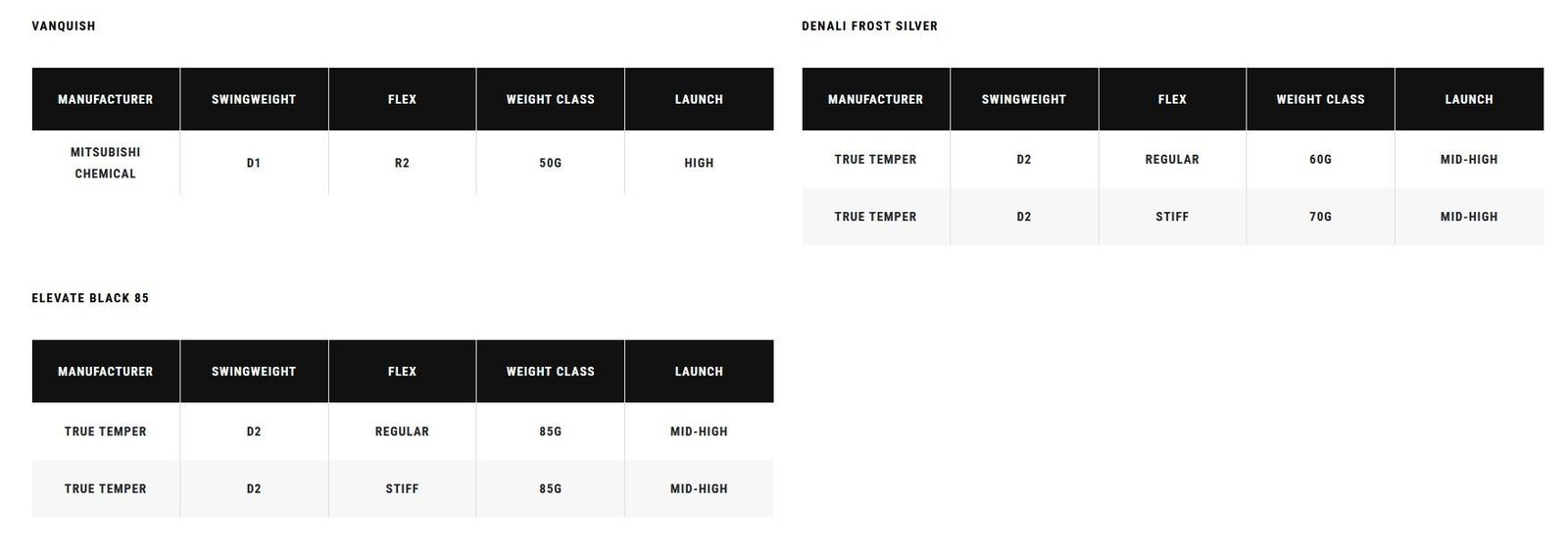Select the 50G weight class cell
Image resolution: width=1568 pixels, height=559 pixels.
[x=551, y=163]
